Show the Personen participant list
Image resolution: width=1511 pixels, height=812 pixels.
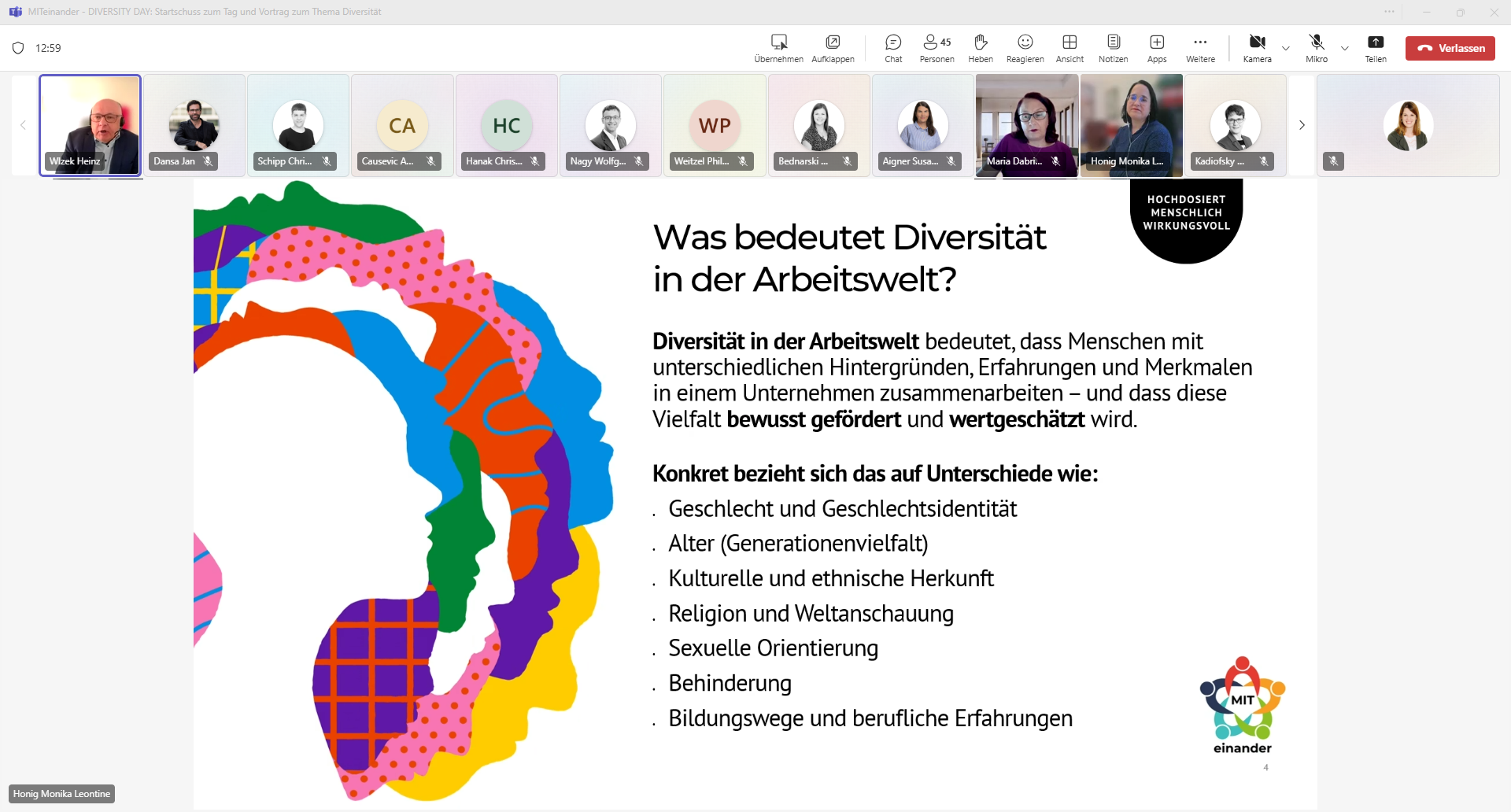[937, 48]
